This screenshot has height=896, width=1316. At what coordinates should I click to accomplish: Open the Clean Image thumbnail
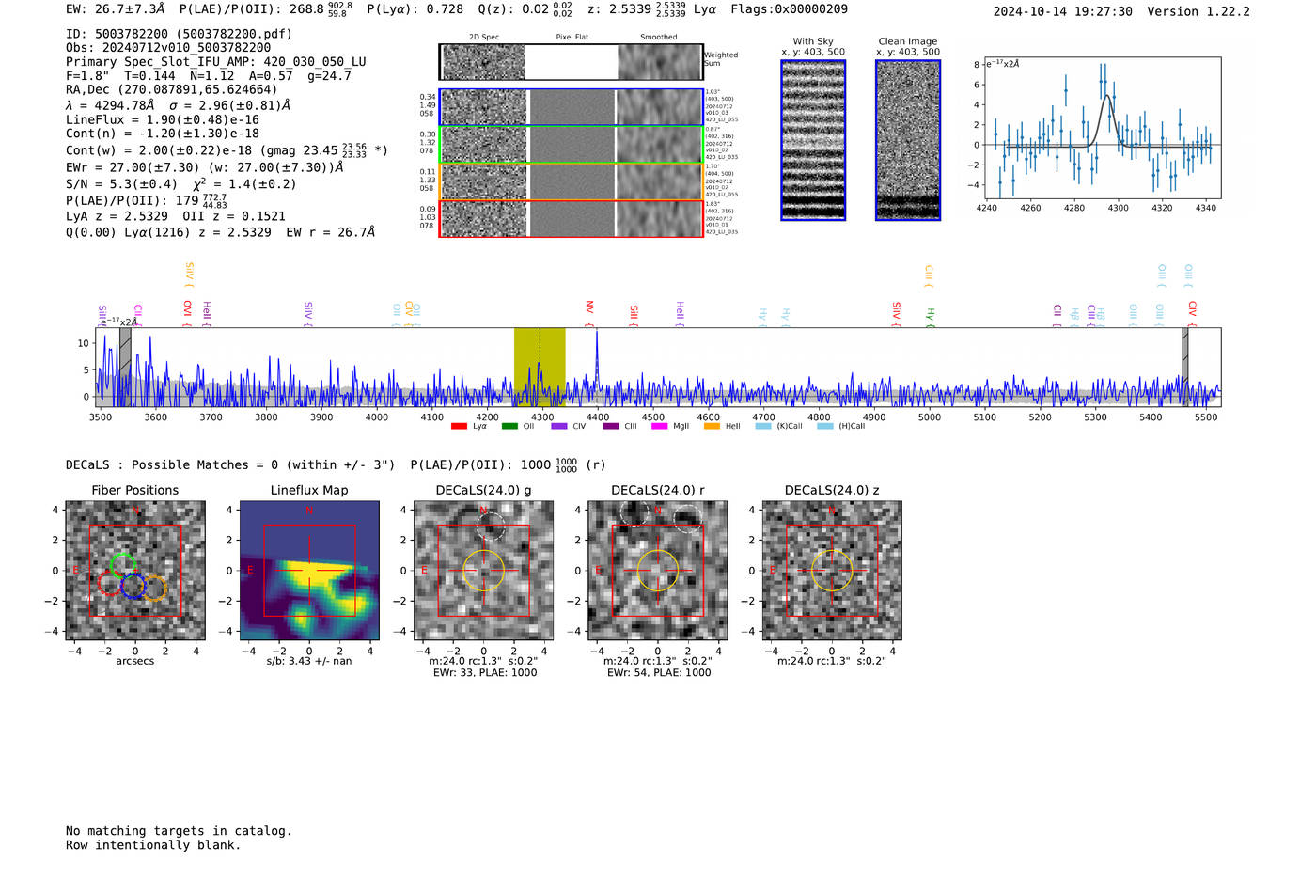(908, 140)
